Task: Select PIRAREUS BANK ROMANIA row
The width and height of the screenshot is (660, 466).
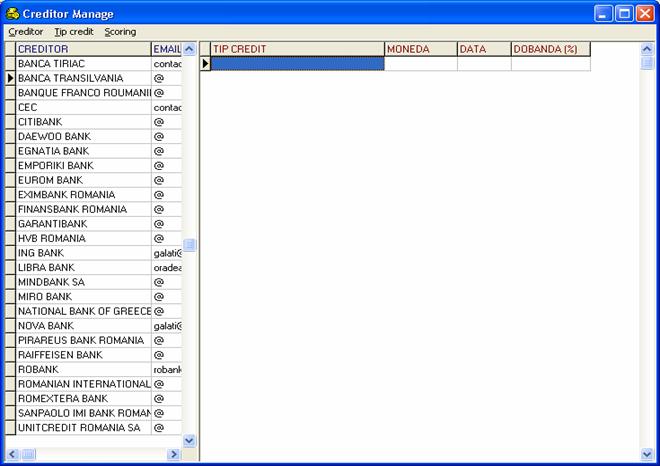Action: (x=83, y=341)
